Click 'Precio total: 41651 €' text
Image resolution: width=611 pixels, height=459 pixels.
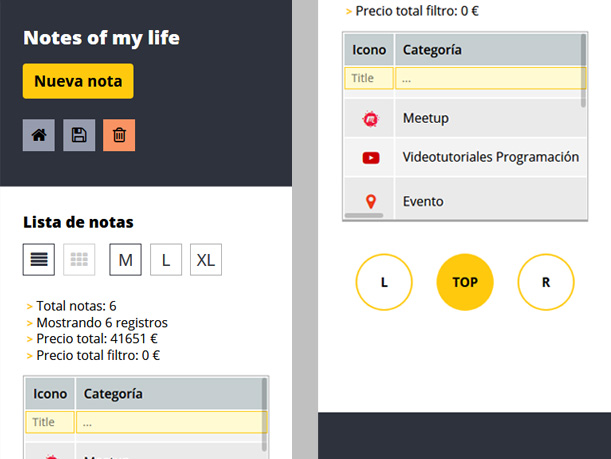click(x=97, y=339)
